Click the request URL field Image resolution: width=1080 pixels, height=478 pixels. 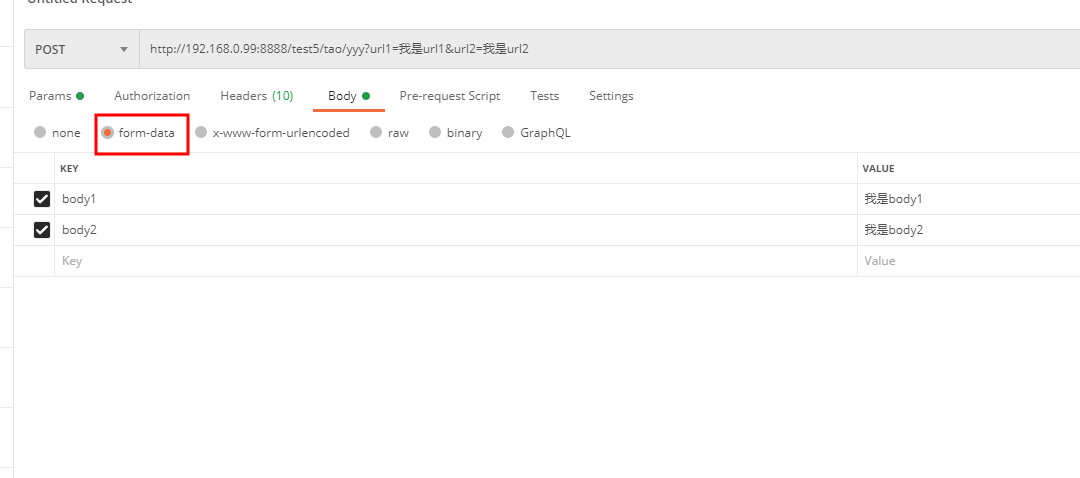610,49
